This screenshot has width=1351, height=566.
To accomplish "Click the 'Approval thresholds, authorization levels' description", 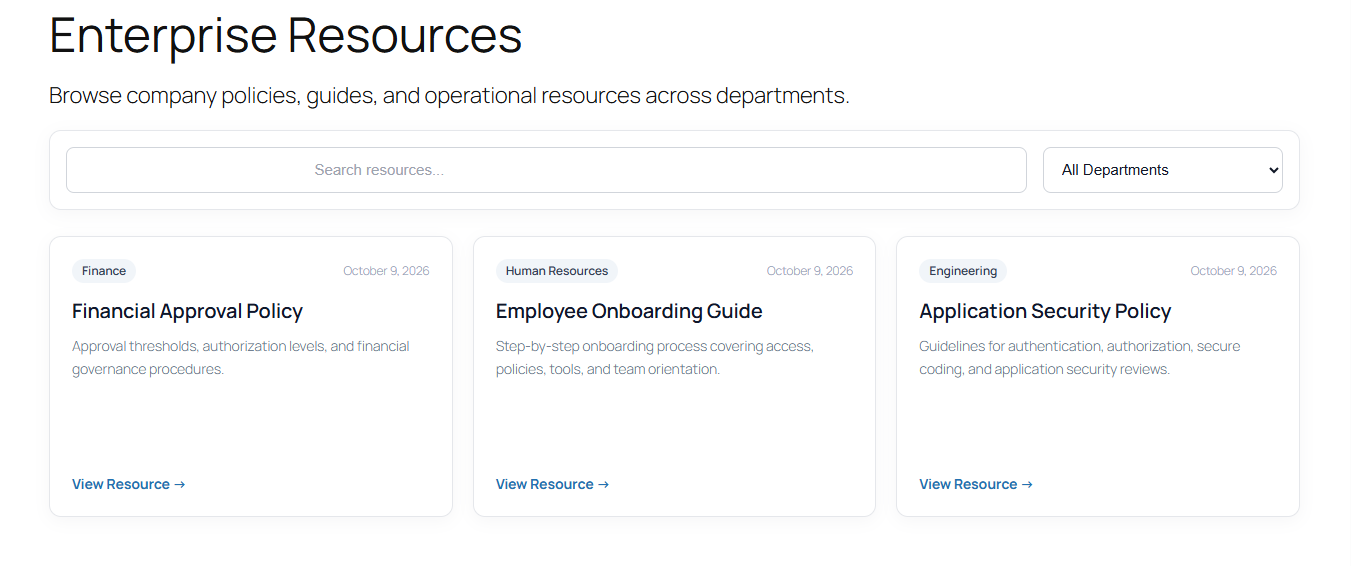I will (241, 358).
